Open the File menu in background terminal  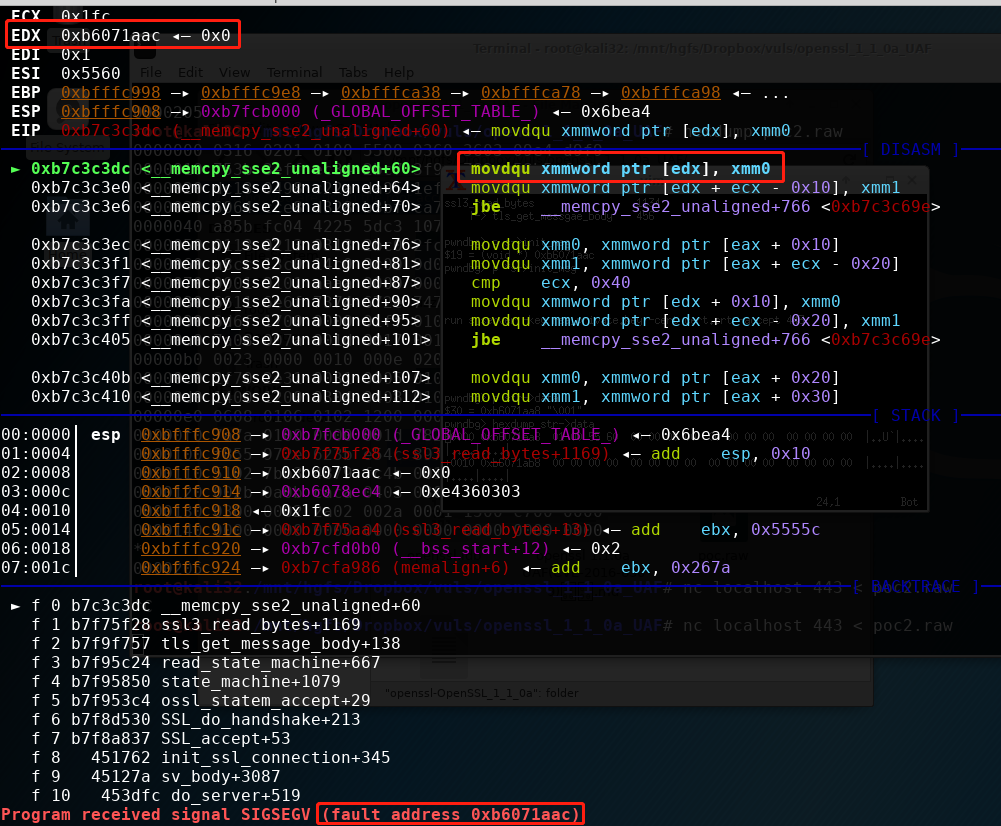pos(151,72)
